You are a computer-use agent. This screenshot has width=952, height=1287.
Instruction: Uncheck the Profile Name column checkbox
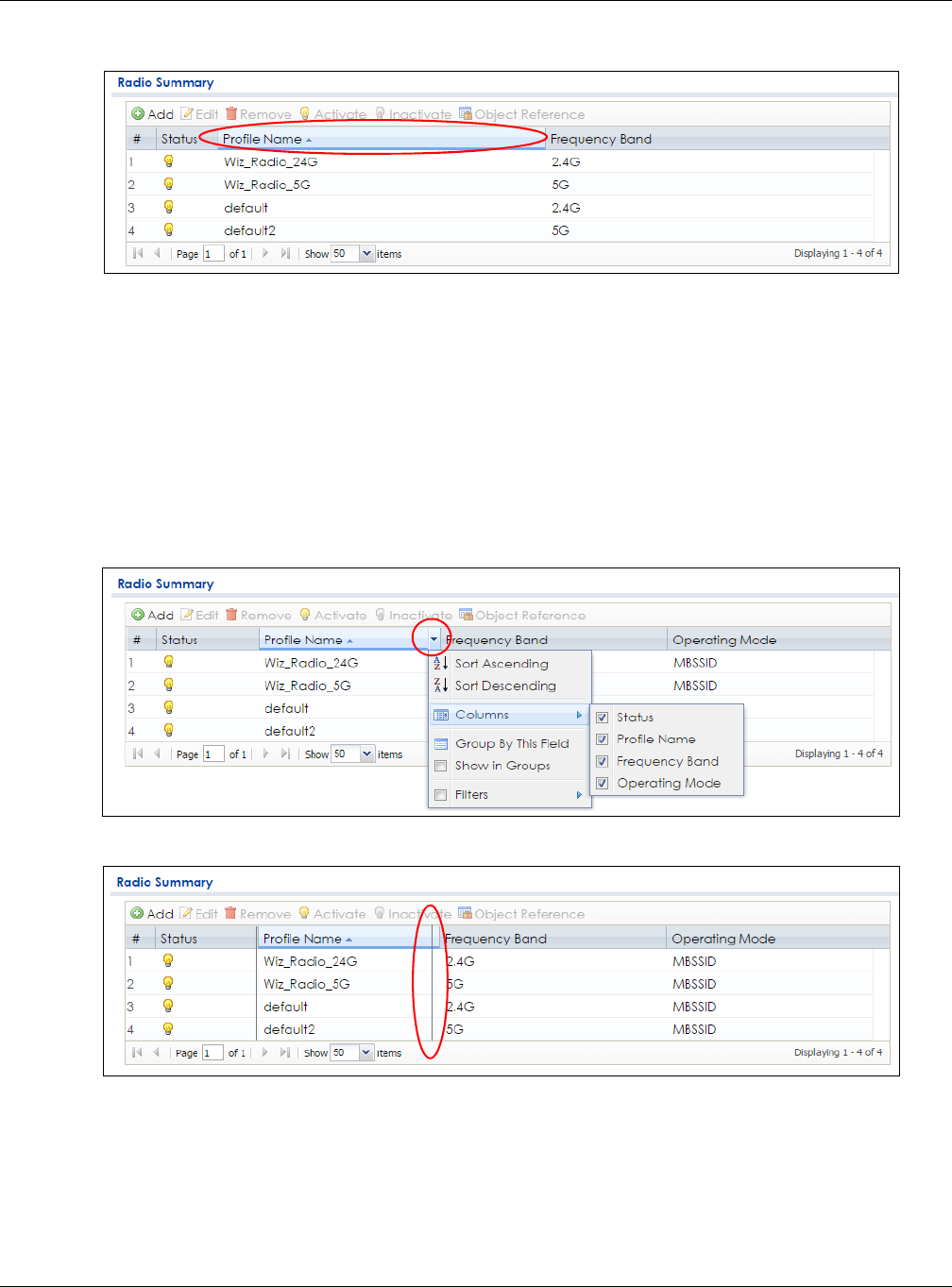pos(602,739)
